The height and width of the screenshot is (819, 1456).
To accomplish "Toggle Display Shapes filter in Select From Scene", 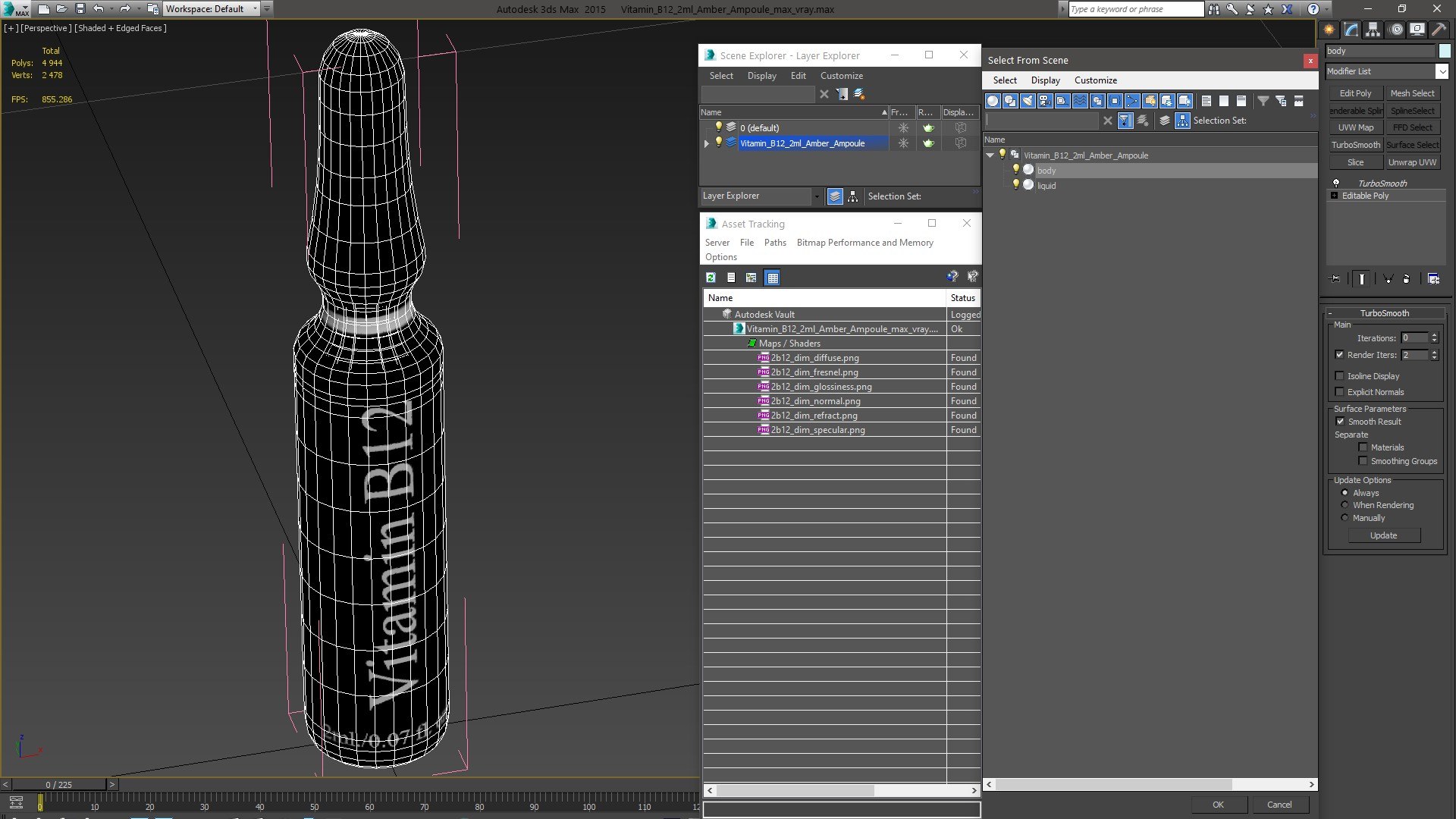I will (1010, 101).
